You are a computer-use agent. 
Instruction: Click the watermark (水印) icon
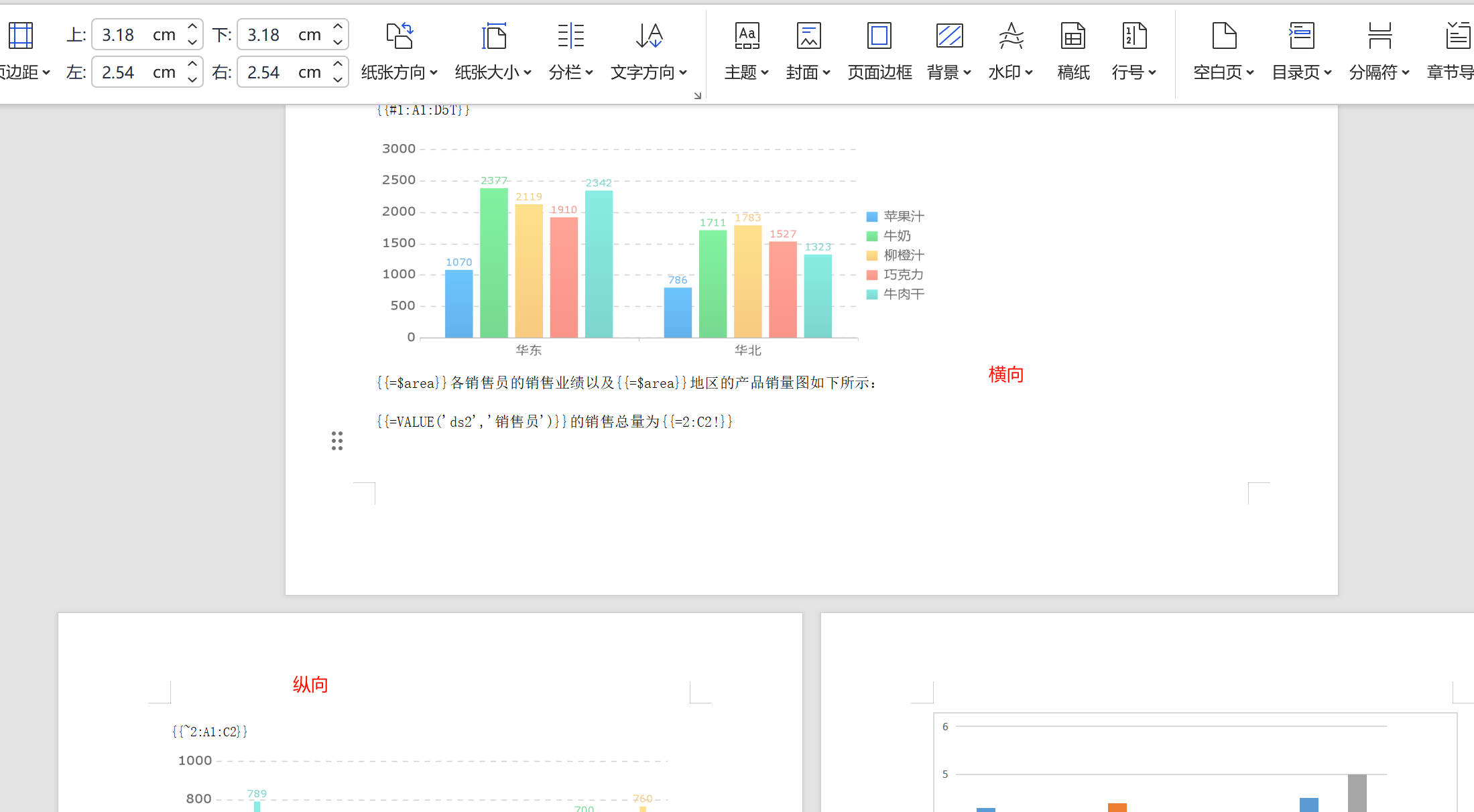1010,36
